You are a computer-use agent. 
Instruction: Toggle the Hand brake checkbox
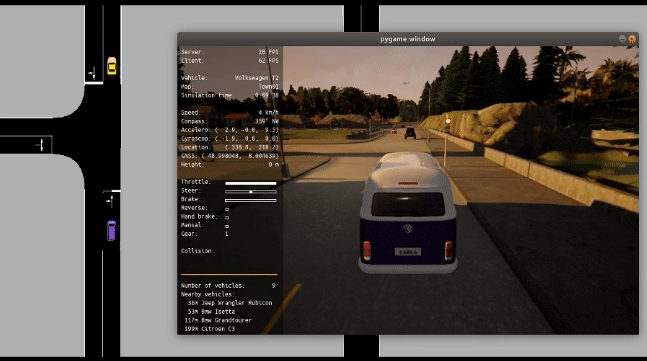(x=227, y=217)
